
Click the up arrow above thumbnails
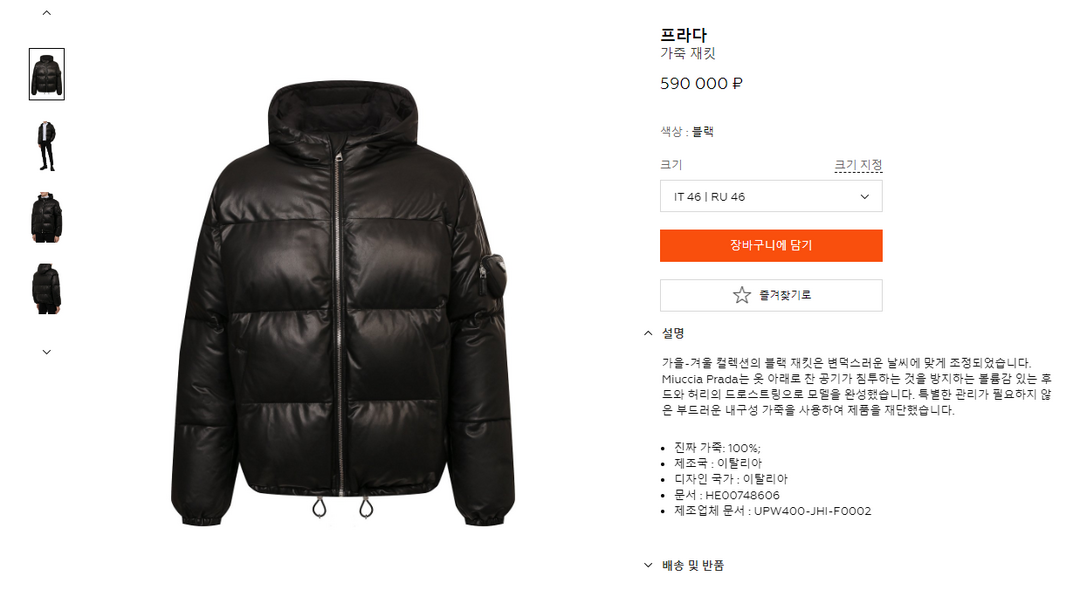47,12
